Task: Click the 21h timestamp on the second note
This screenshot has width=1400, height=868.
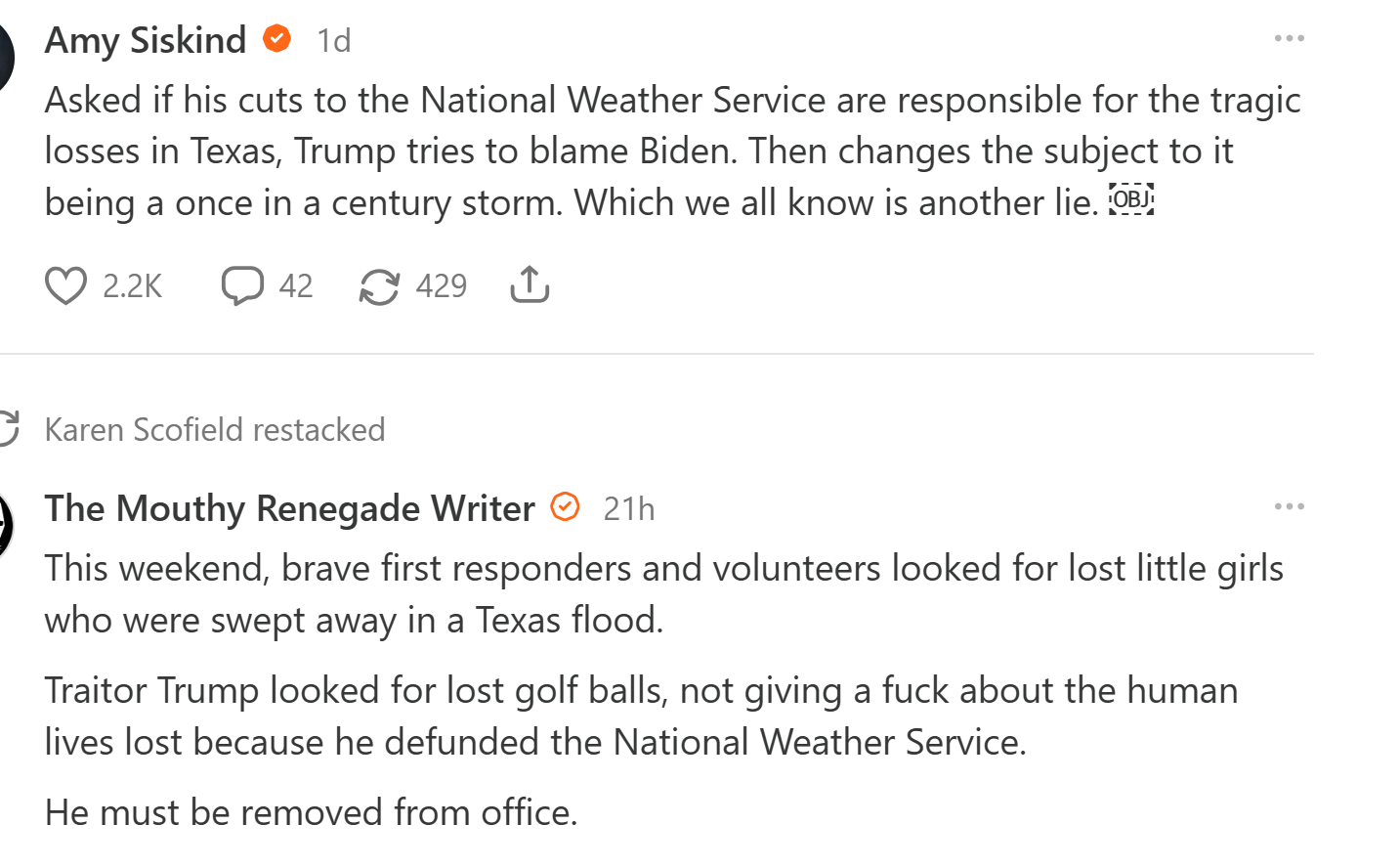Action: [628, 509]
